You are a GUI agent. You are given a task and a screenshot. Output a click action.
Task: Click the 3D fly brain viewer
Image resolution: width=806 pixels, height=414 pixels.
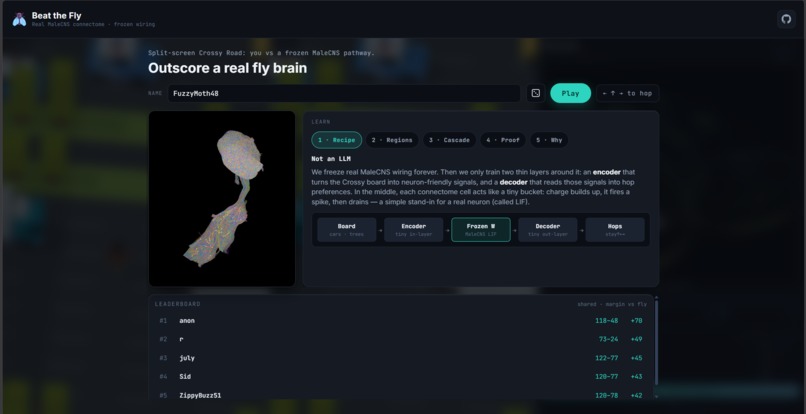pyautogui.click(x=222, y=199)
